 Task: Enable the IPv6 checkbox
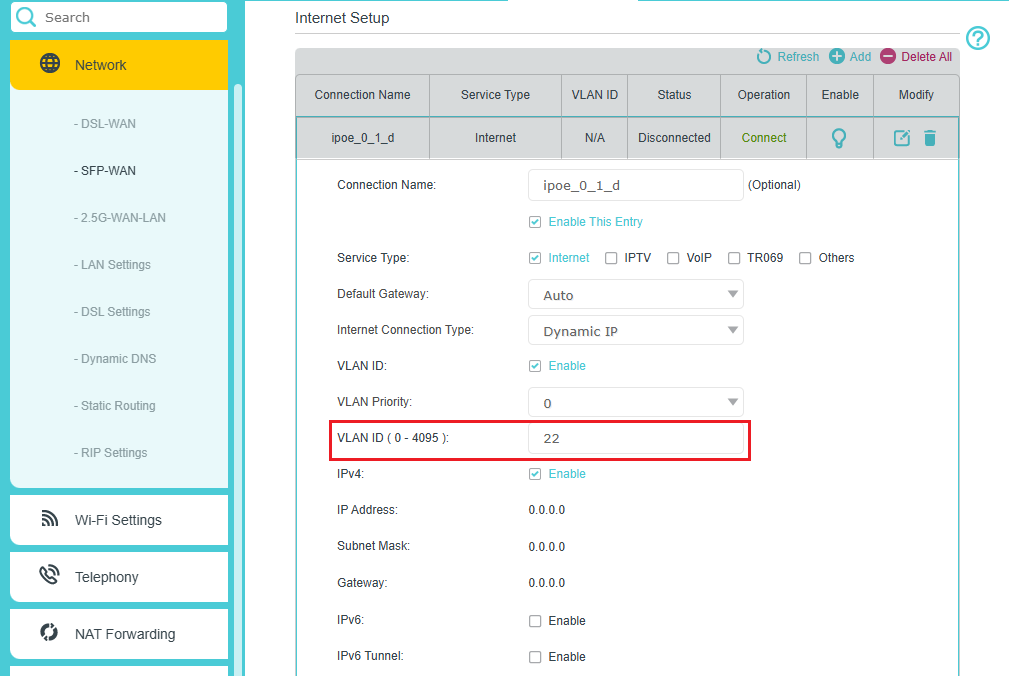tap(535, 620)
